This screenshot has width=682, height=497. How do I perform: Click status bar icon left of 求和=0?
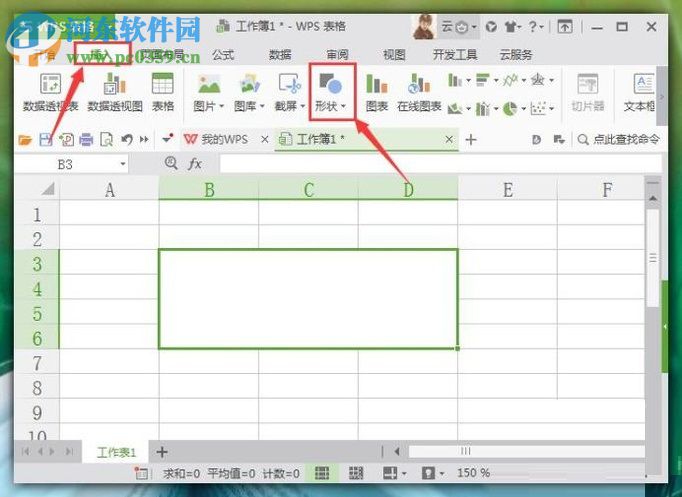click(x=141, y=473)
